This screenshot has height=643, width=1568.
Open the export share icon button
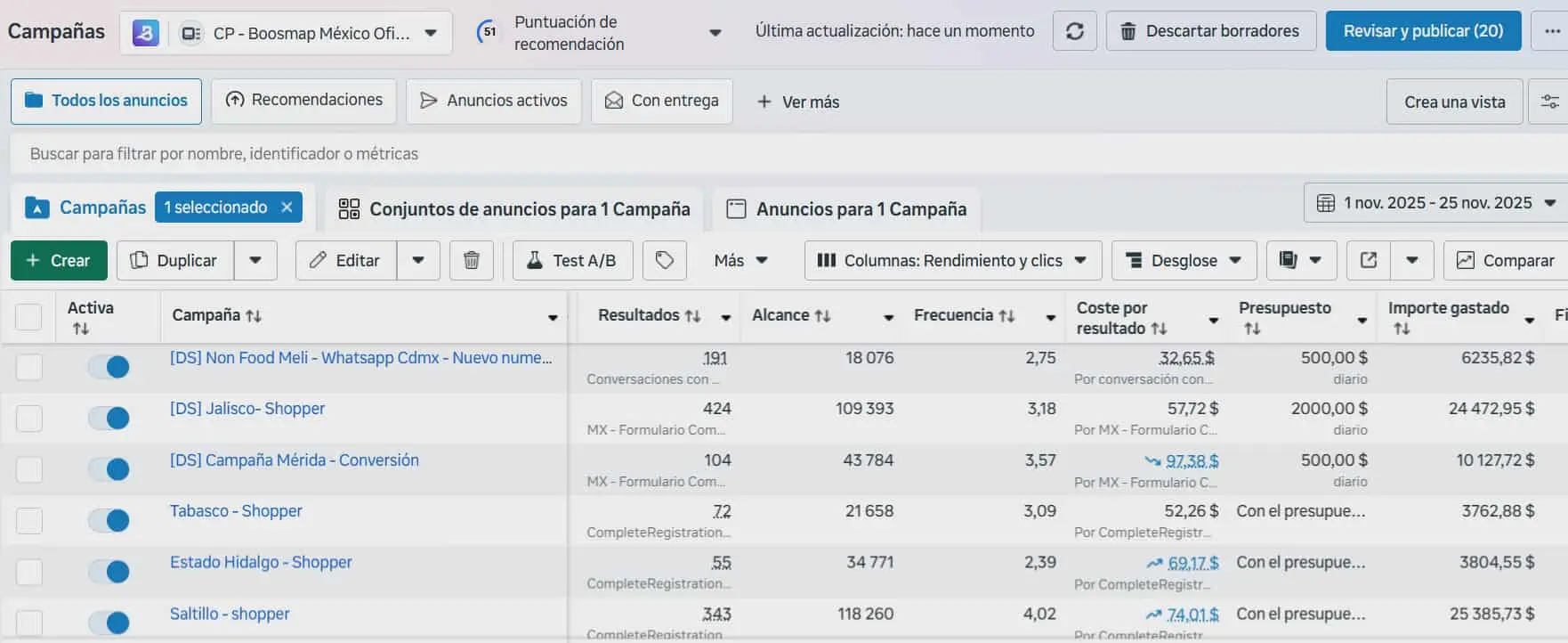click(1369, 260)
